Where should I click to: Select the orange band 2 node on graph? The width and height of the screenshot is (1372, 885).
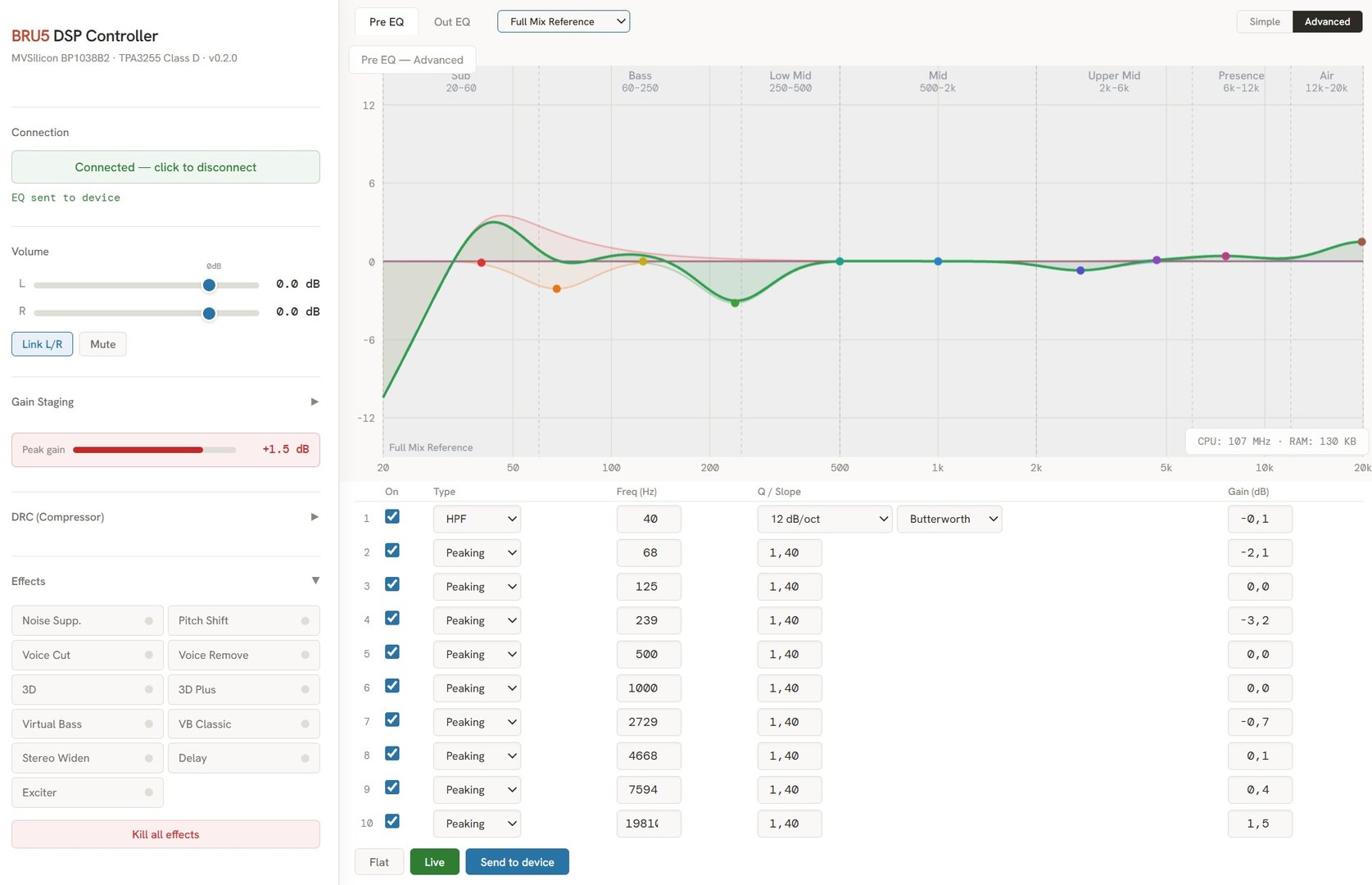click(557, 288)
